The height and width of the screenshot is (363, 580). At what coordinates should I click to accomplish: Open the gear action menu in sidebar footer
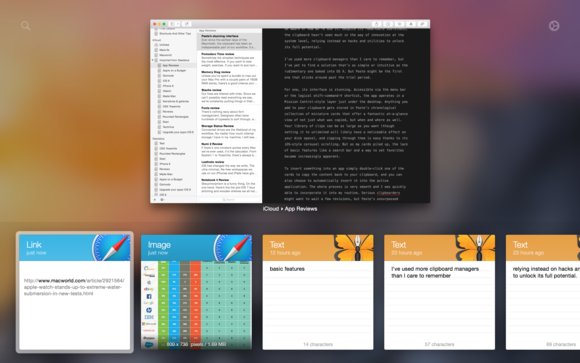tap(162, 199)
